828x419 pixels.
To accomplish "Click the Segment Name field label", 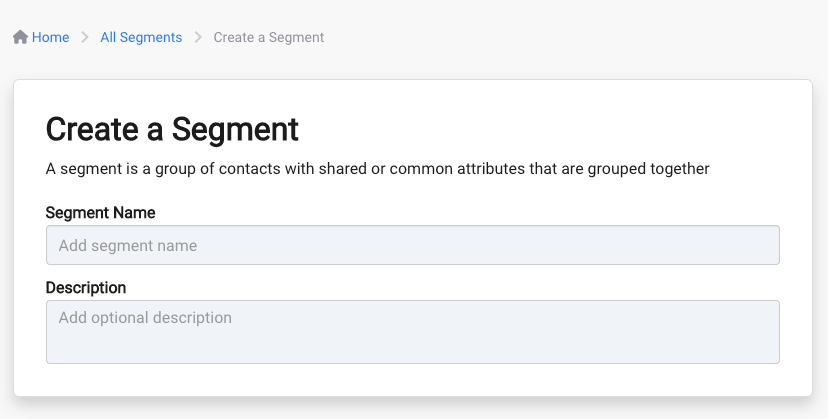I will pos(100,212).
